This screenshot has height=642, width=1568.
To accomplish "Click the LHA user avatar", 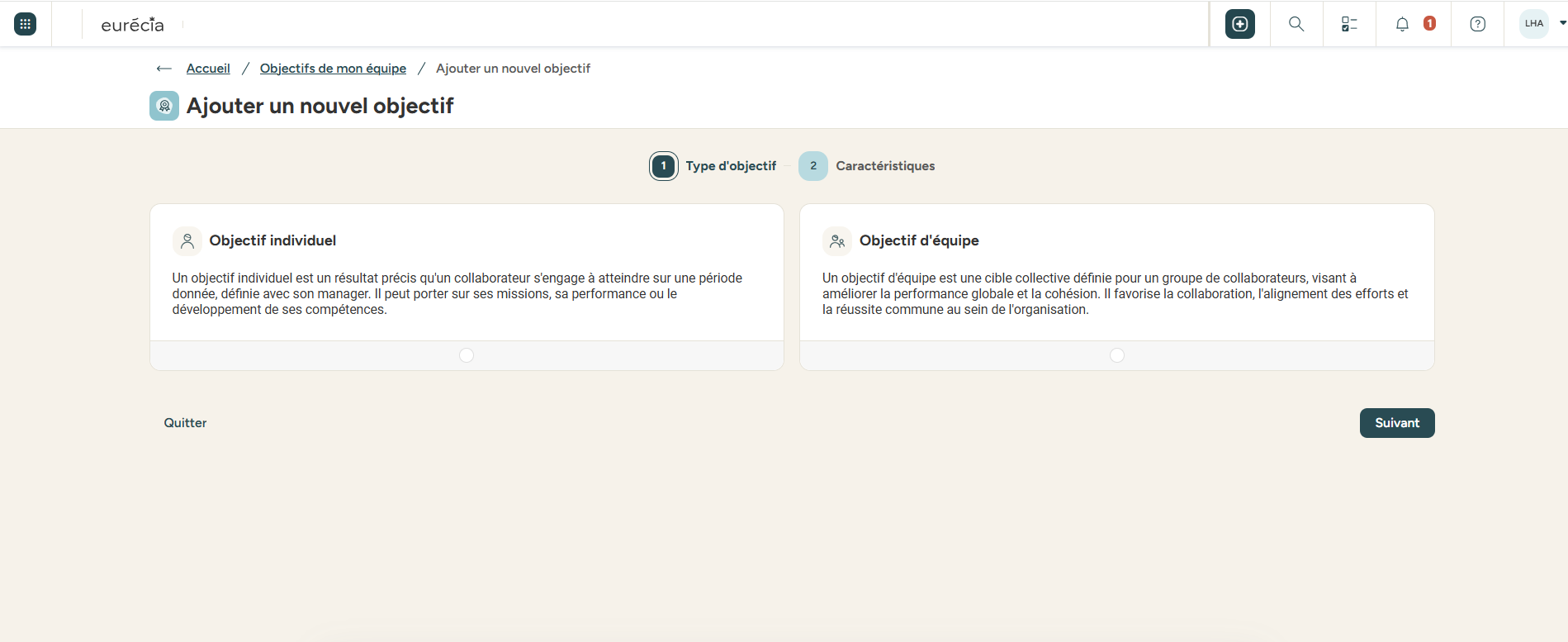I will click(x=1534, y=23).
